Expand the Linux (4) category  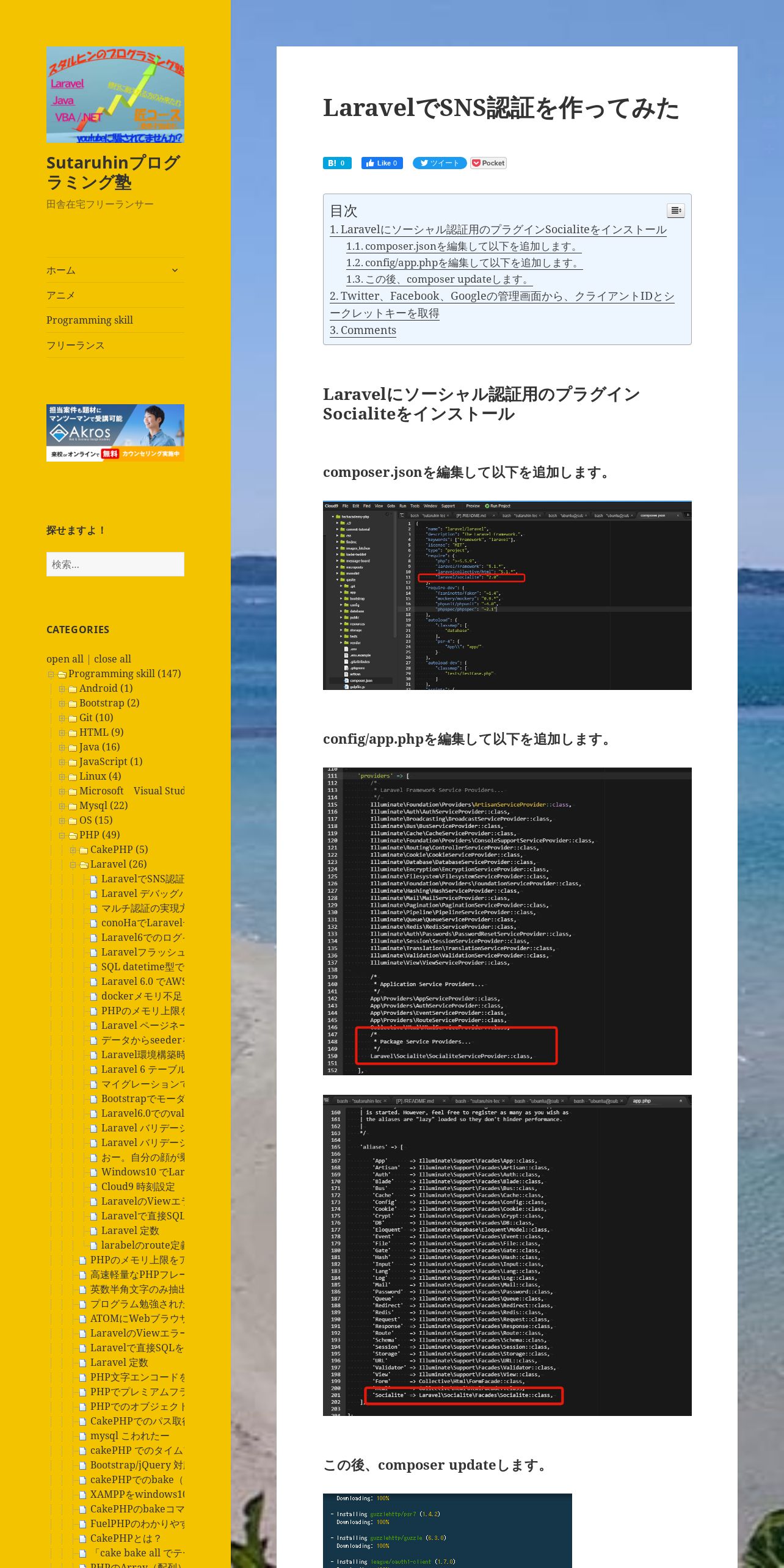[62, 777]
